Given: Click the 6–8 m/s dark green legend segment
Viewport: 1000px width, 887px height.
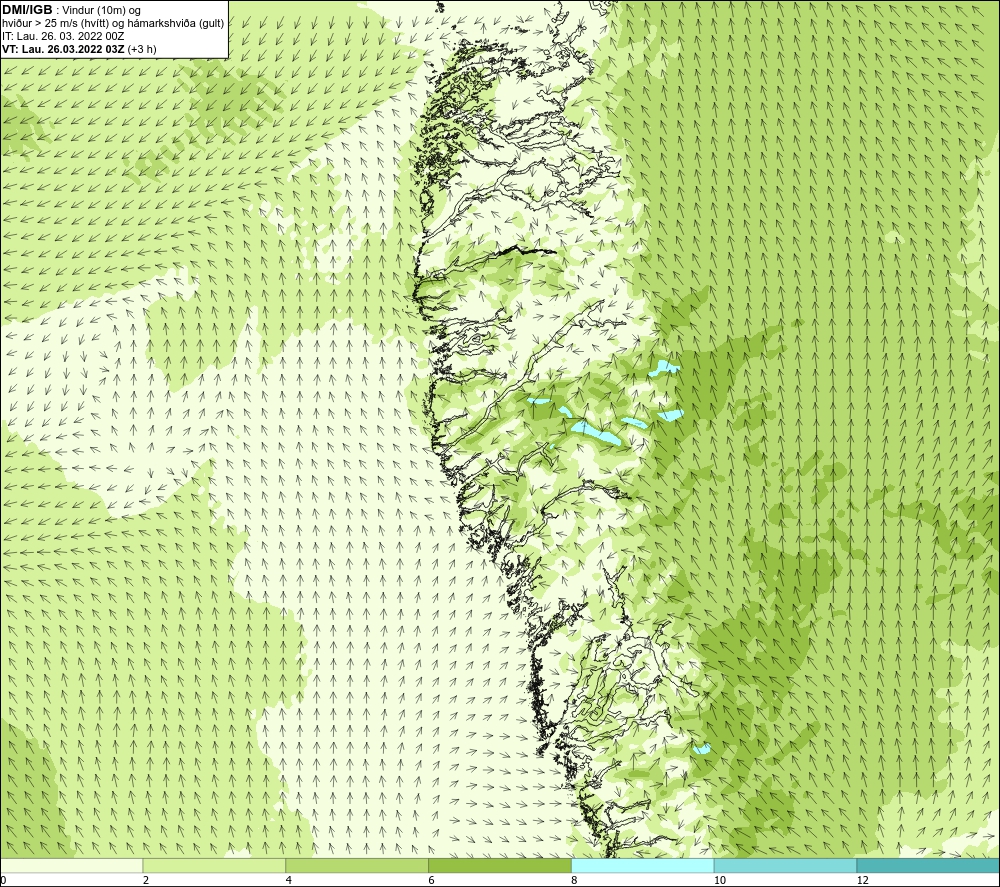Looking at the screenshot, I should (500, 865).
